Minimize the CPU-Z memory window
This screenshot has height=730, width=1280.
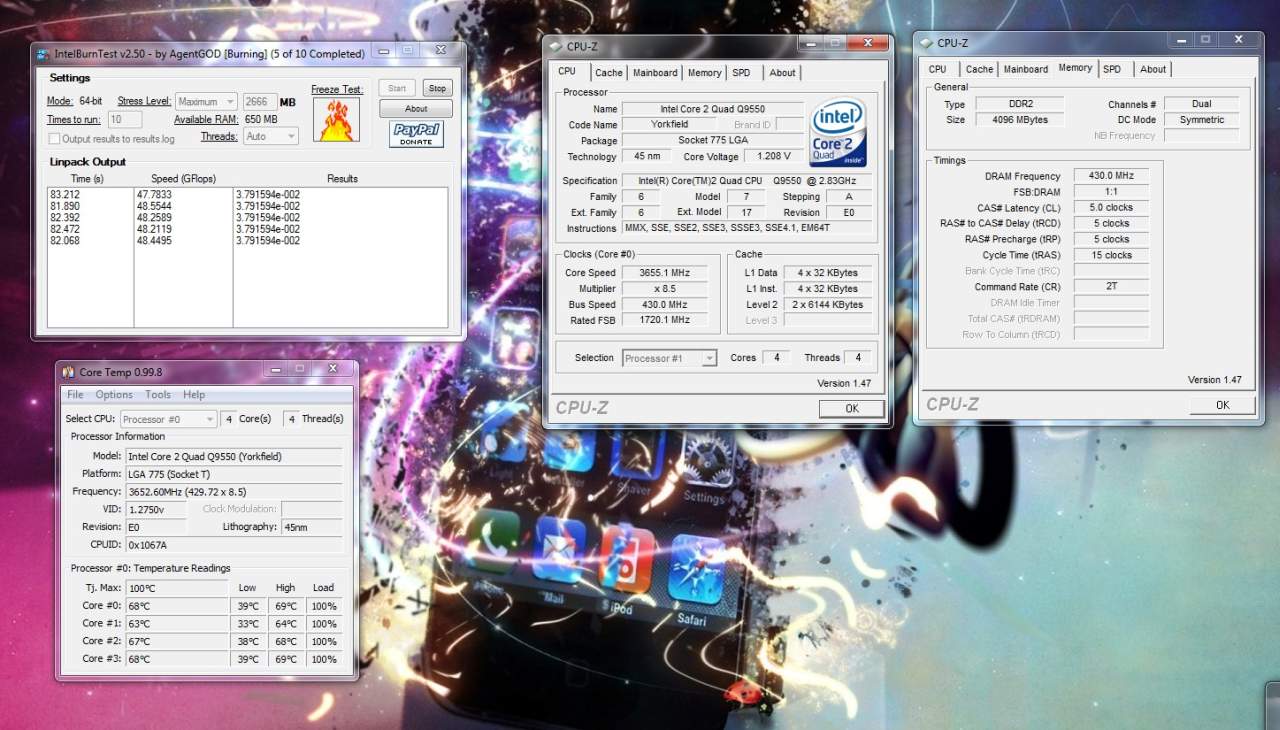coord(1183,40)
